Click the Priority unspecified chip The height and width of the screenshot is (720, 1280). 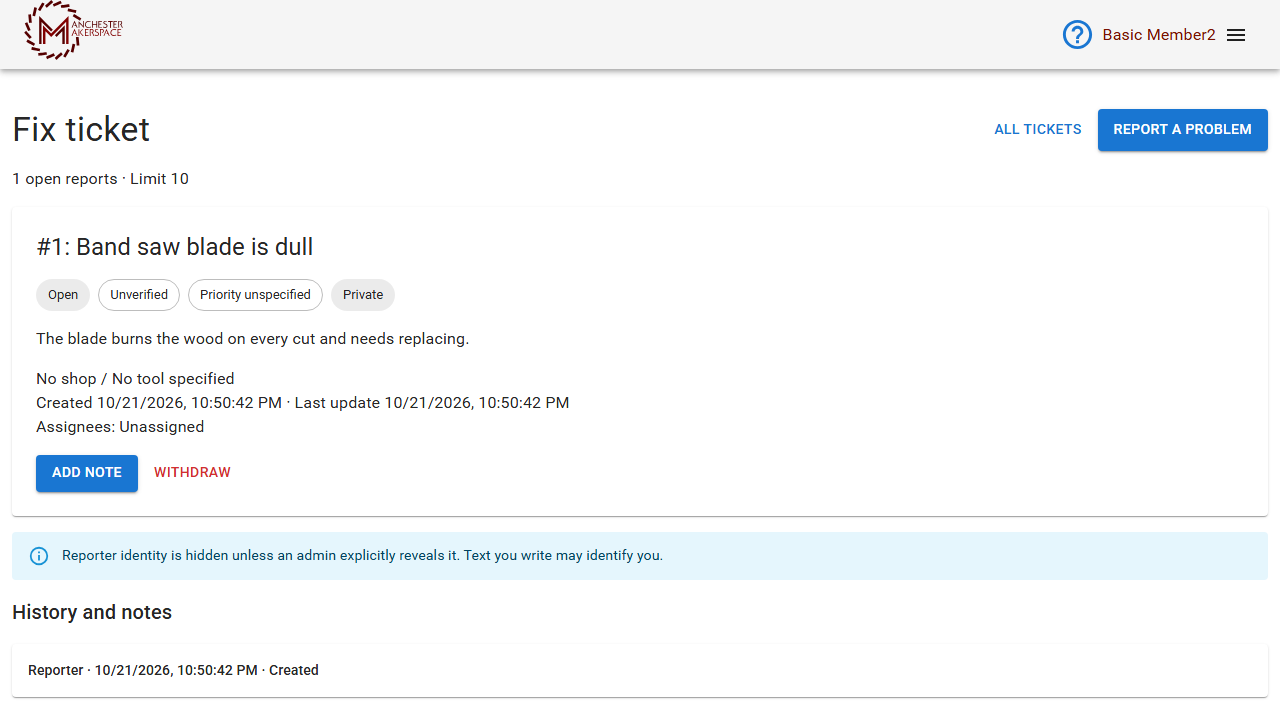(x=255, y=295)
